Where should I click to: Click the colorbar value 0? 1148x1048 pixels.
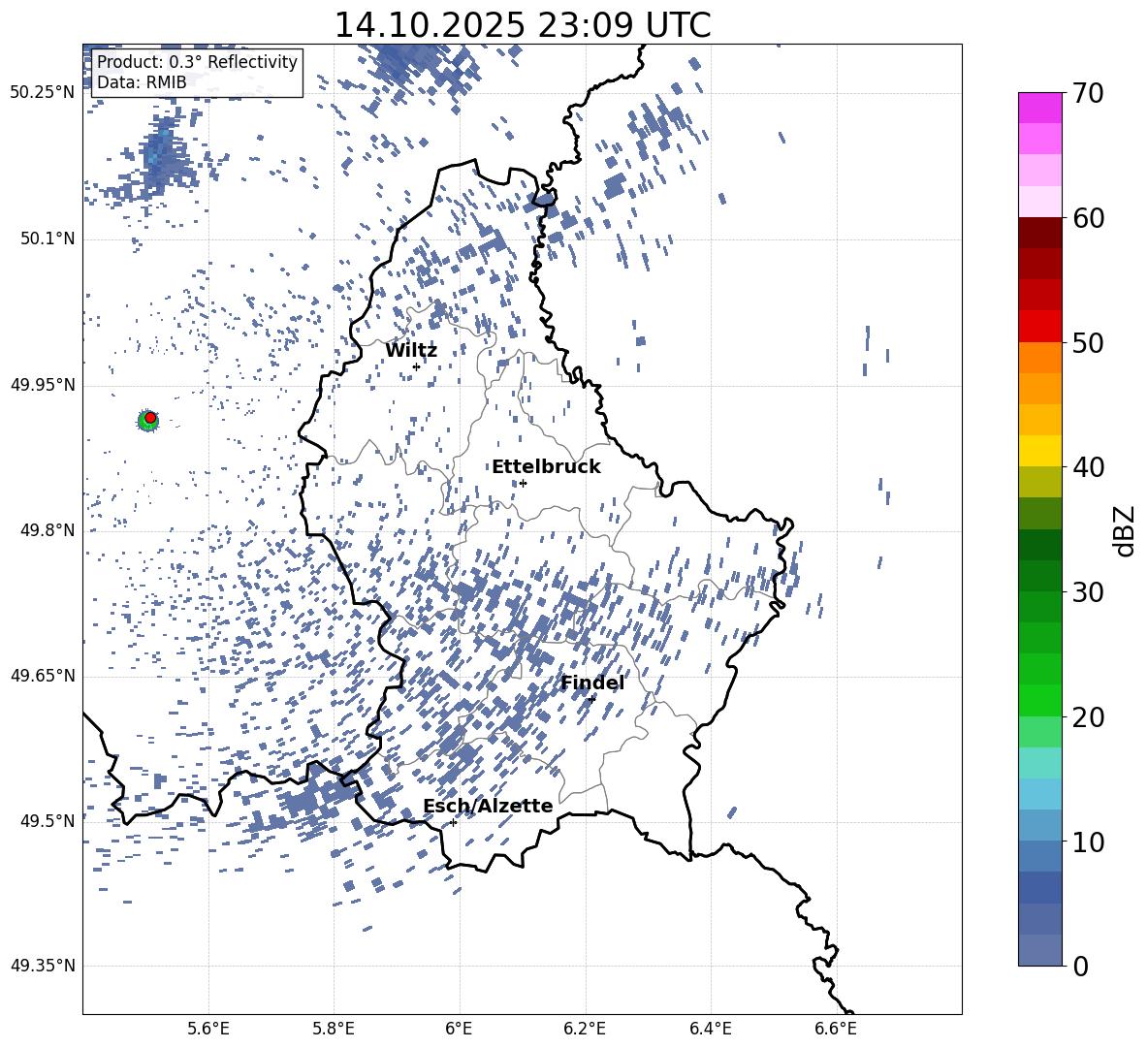(1081, 967)
